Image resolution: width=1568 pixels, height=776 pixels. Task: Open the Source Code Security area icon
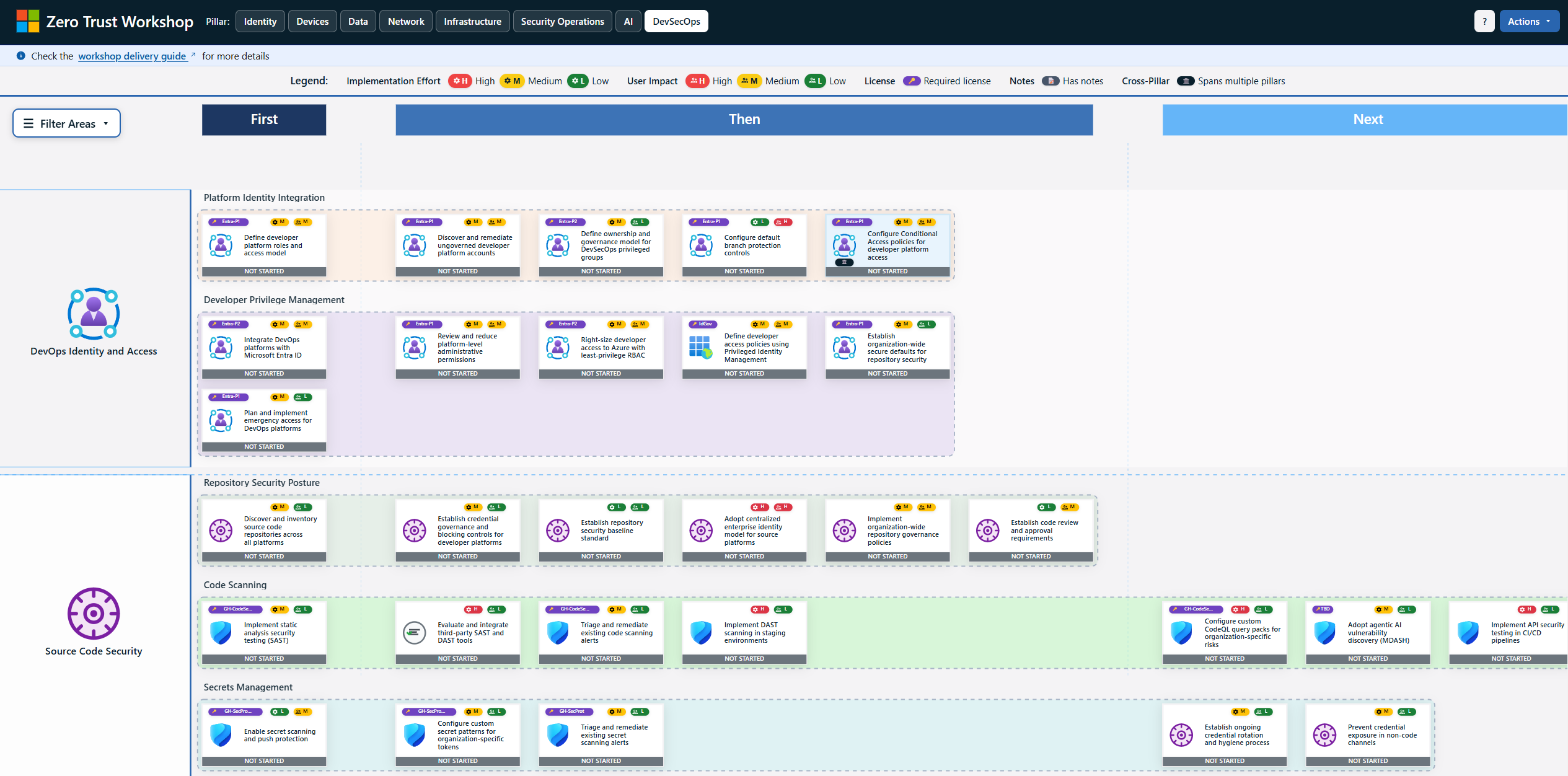tap(94, 614)
